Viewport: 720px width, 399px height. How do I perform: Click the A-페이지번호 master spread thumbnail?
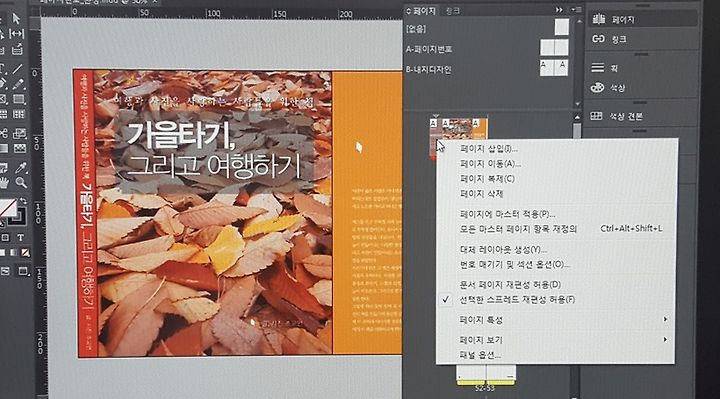tap(554, 47)
